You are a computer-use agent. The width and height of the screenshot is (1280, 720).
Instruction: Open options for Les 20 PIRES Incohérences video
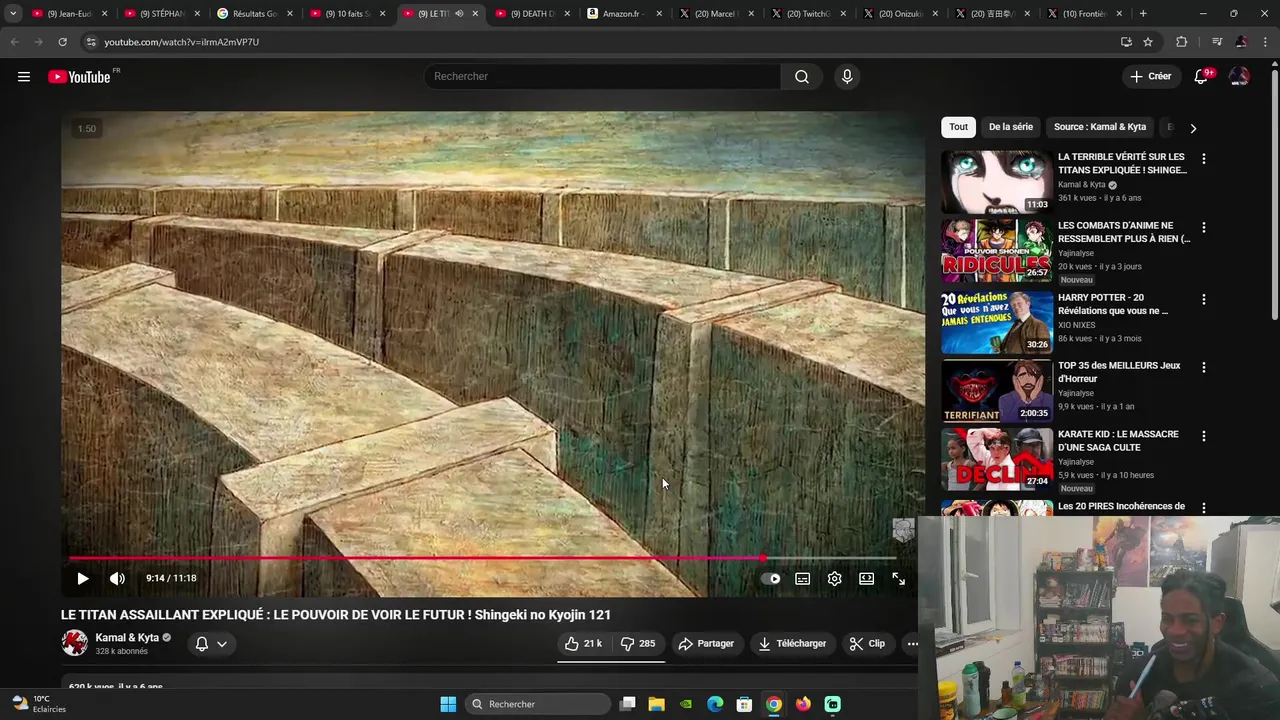pos(1204,508)
